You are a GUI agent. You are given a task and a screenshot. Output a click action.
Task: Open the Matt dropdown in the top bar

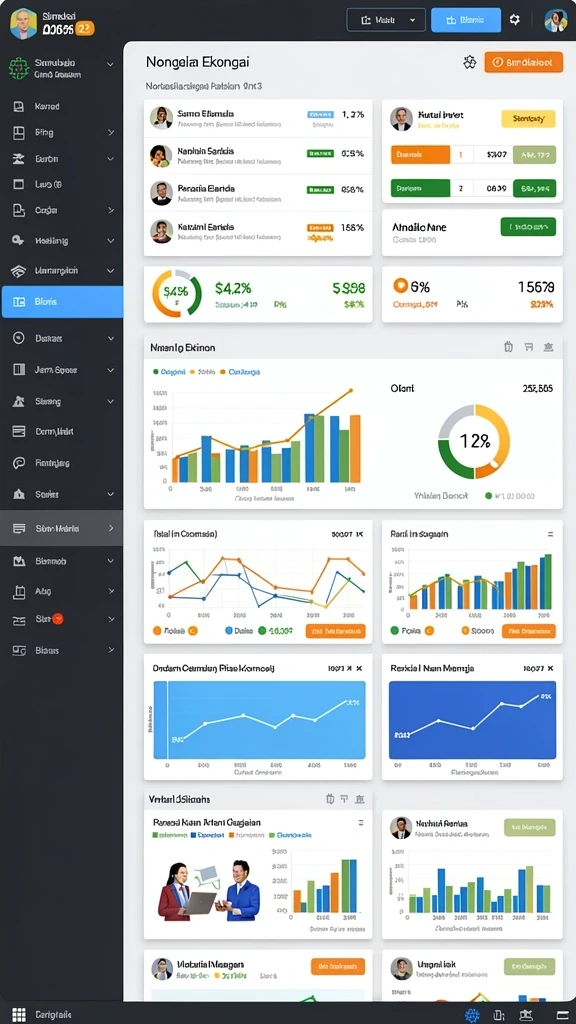tap(386, 20)
